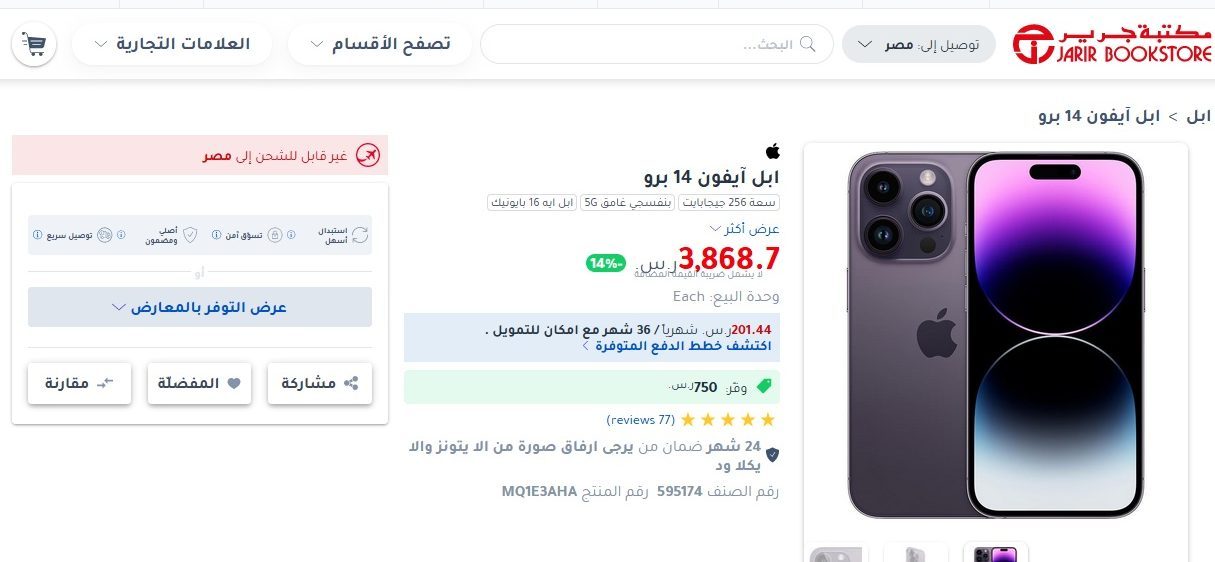Expand عرض أكثر to show more specs
Image resolution: width=1215 pixels, height=562 pixels.
pyautogui.click(x=743, y=229)
